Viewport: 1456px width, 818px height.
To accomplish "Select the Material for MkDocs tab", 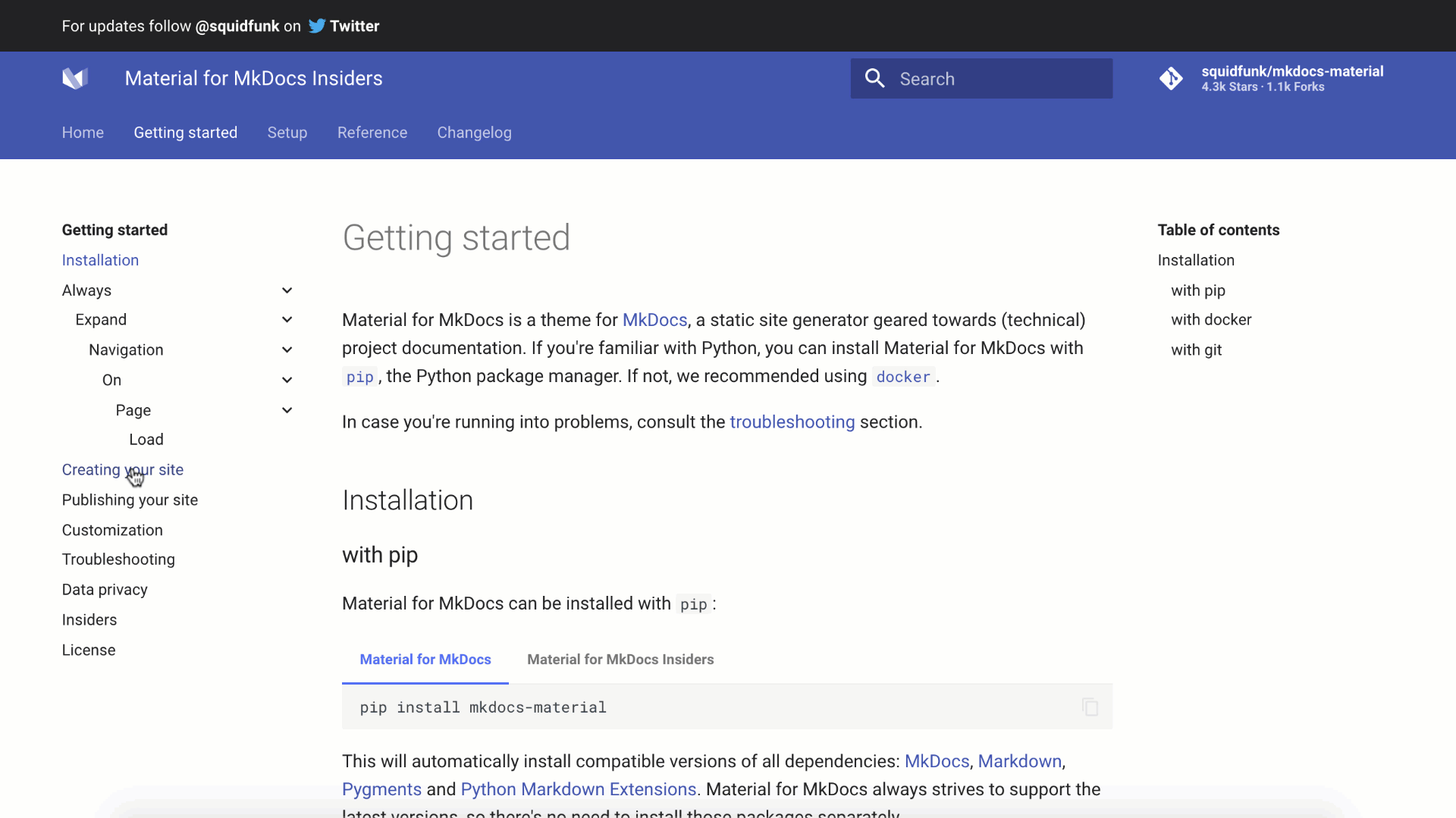I will point(425,660).
